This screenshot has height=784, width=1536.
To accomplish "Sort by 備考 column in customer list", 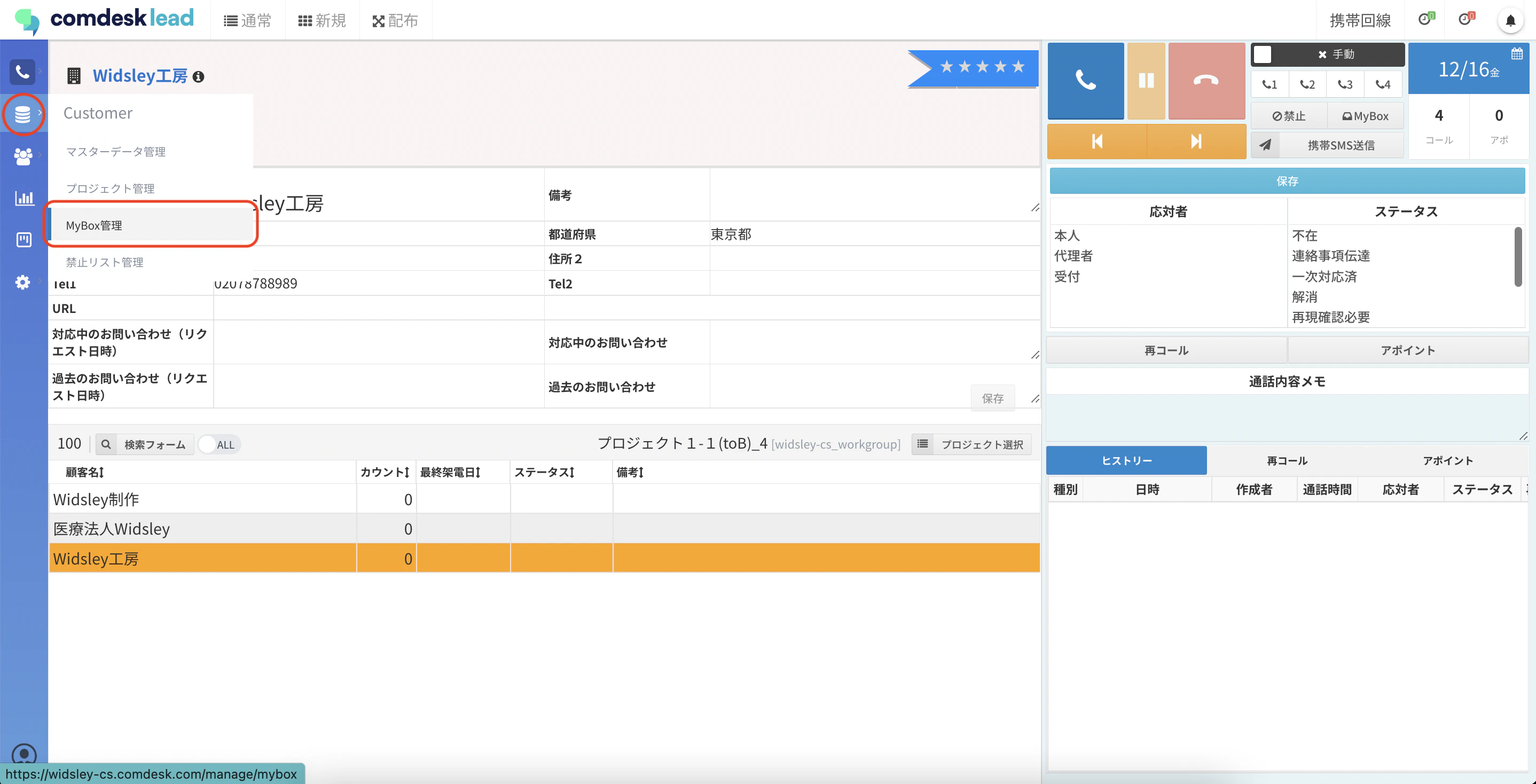I will click(x=630, y=472).
